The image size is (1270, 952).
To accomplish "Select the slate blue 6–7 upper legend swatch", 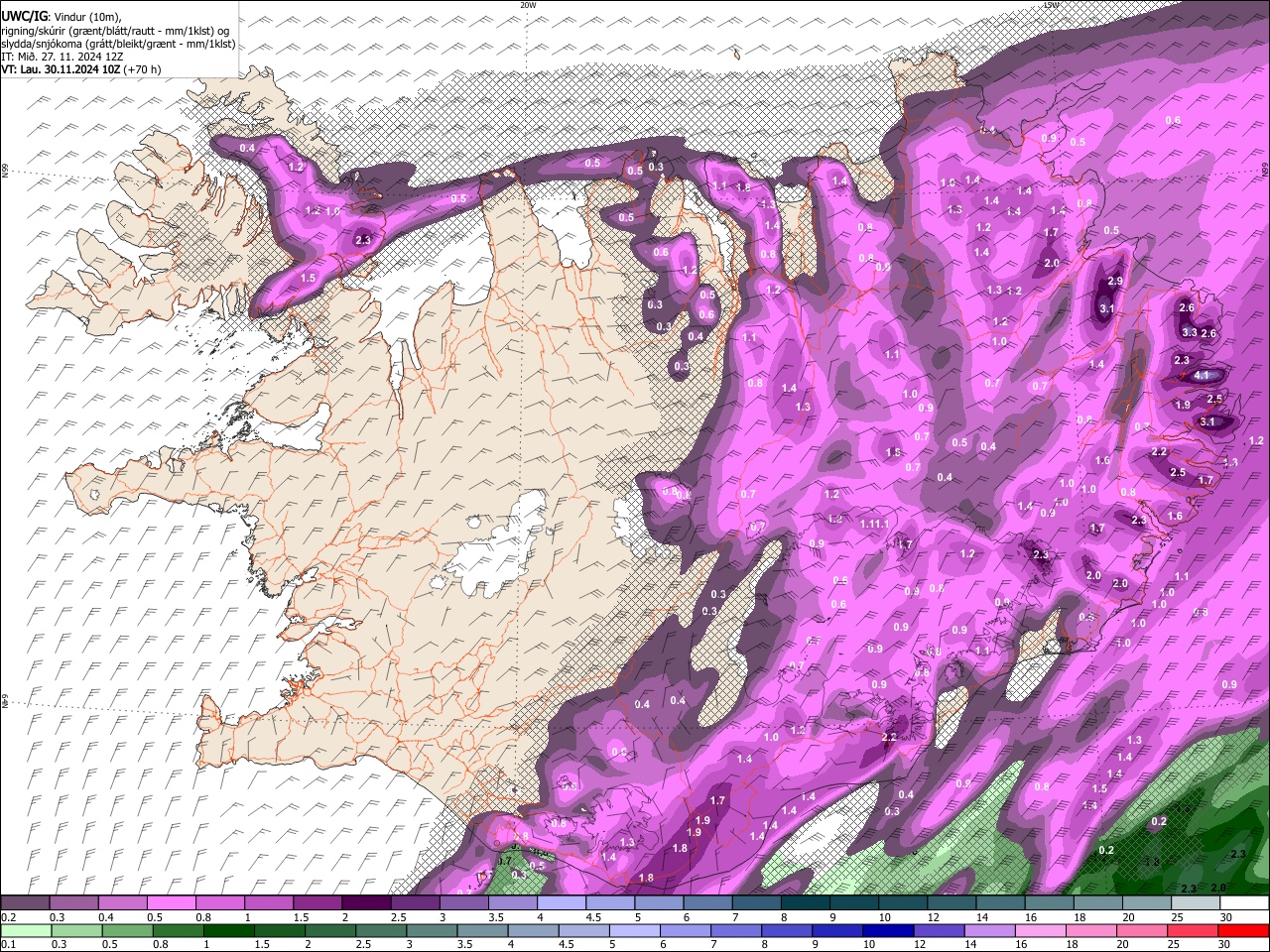I will click(x=707, y=903).
